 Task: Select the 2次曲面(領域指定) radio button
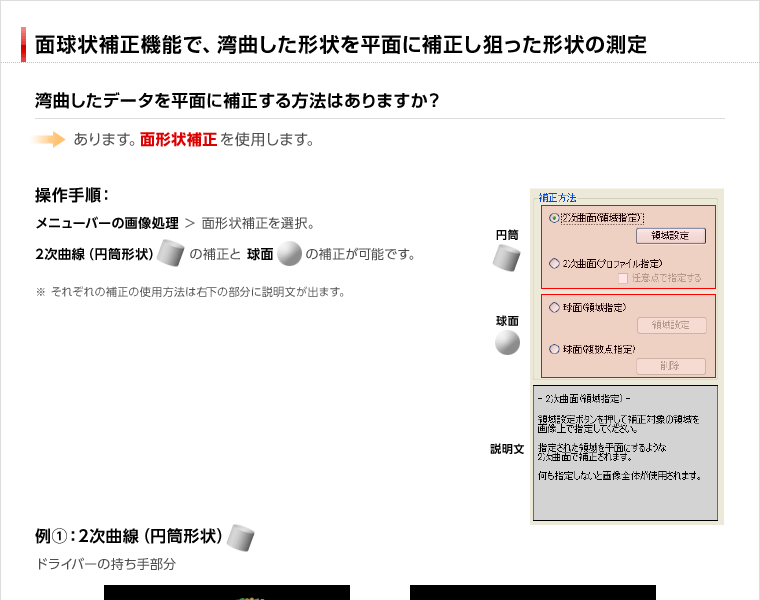(x=555, y=218)
